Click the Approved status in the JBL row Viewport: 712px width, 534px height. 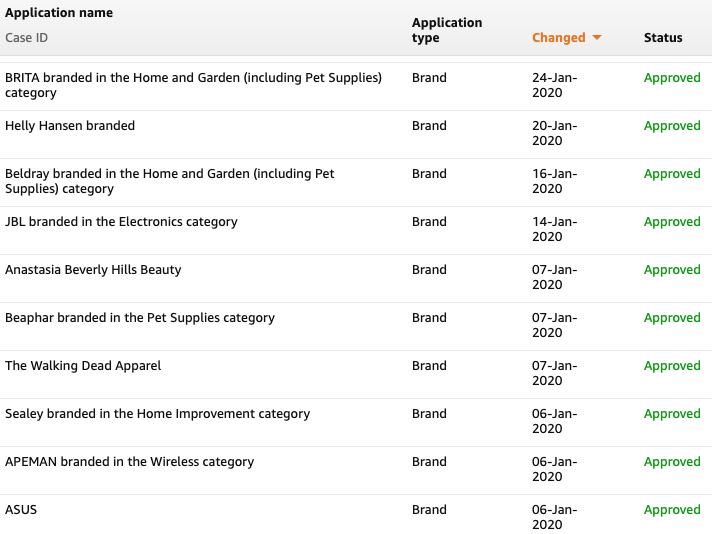tap(672, 222)
